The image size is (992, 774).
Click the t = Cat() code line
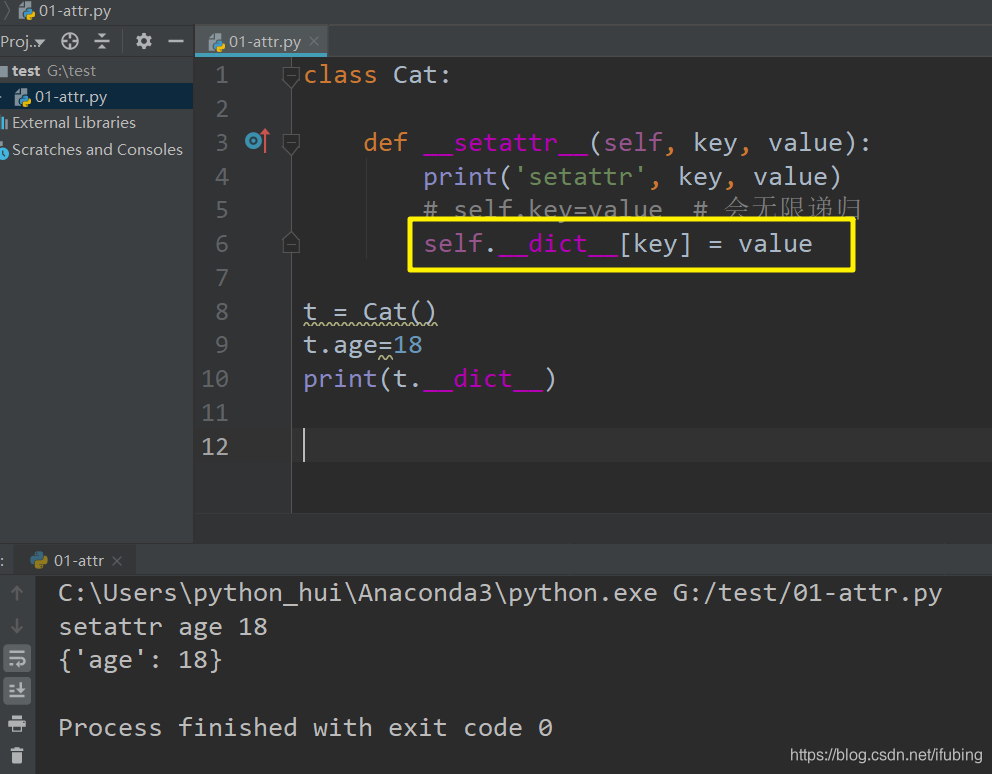point(369,312)
